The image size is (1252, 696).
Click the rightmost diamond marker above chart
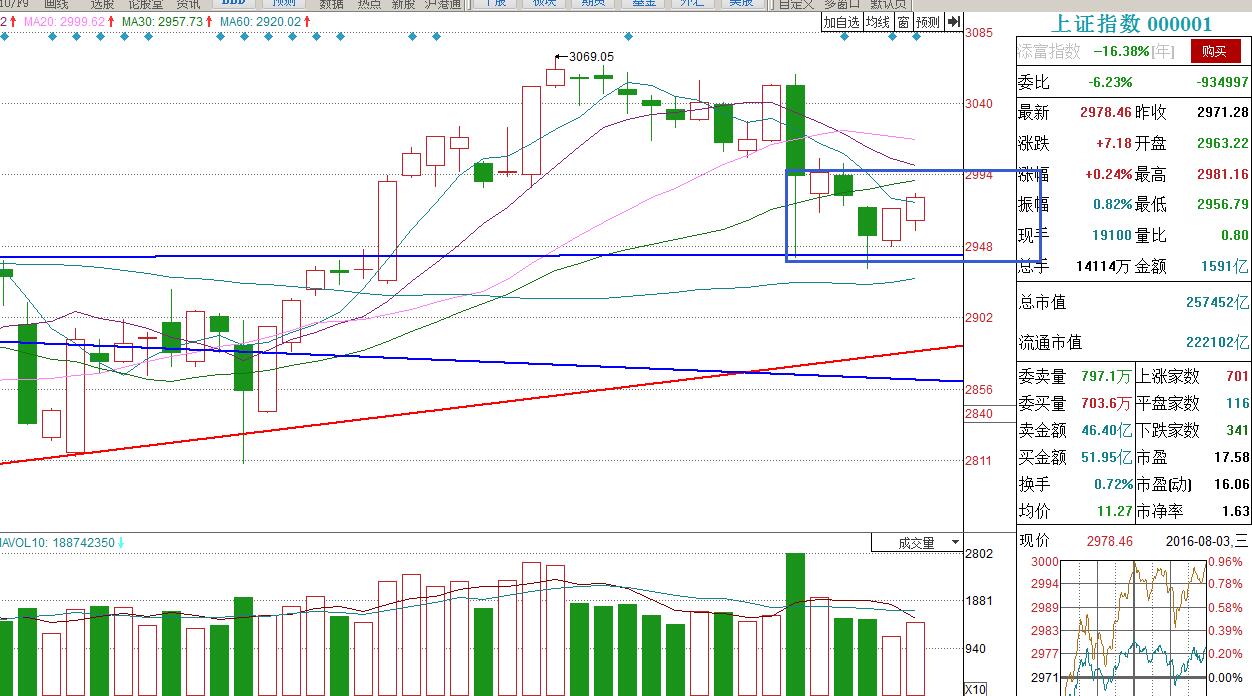tap(916, 37)
